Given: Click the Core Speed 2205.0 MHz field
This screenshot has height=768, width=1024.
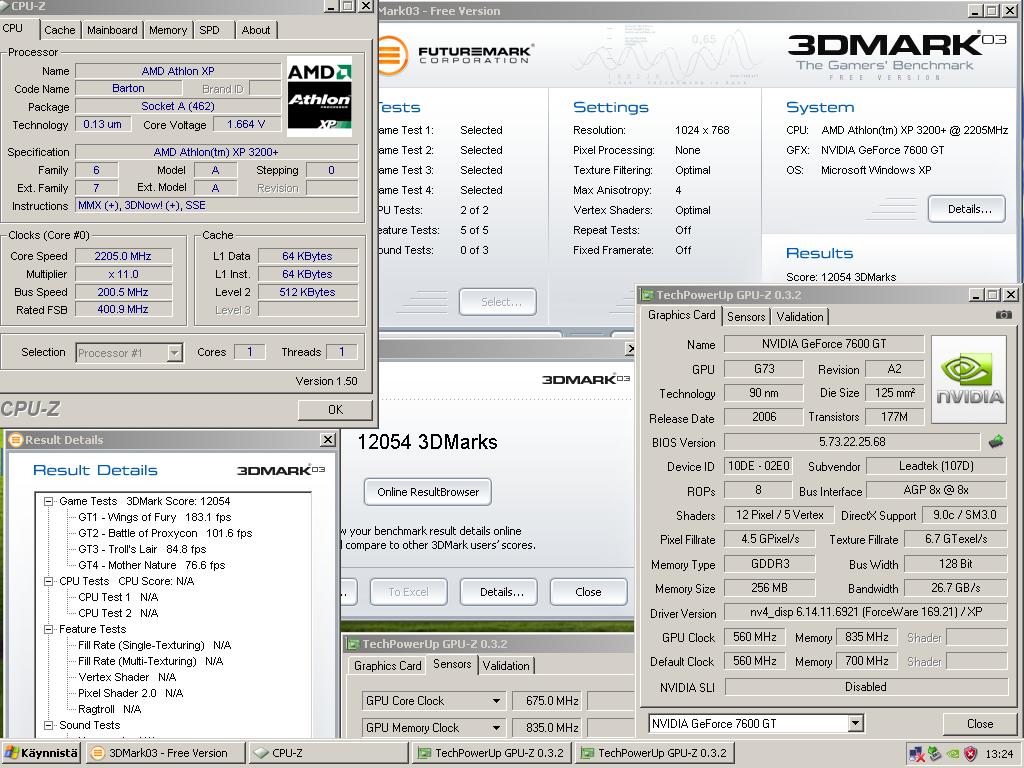Looking at the screenshot, I should [x=123, y=256].
